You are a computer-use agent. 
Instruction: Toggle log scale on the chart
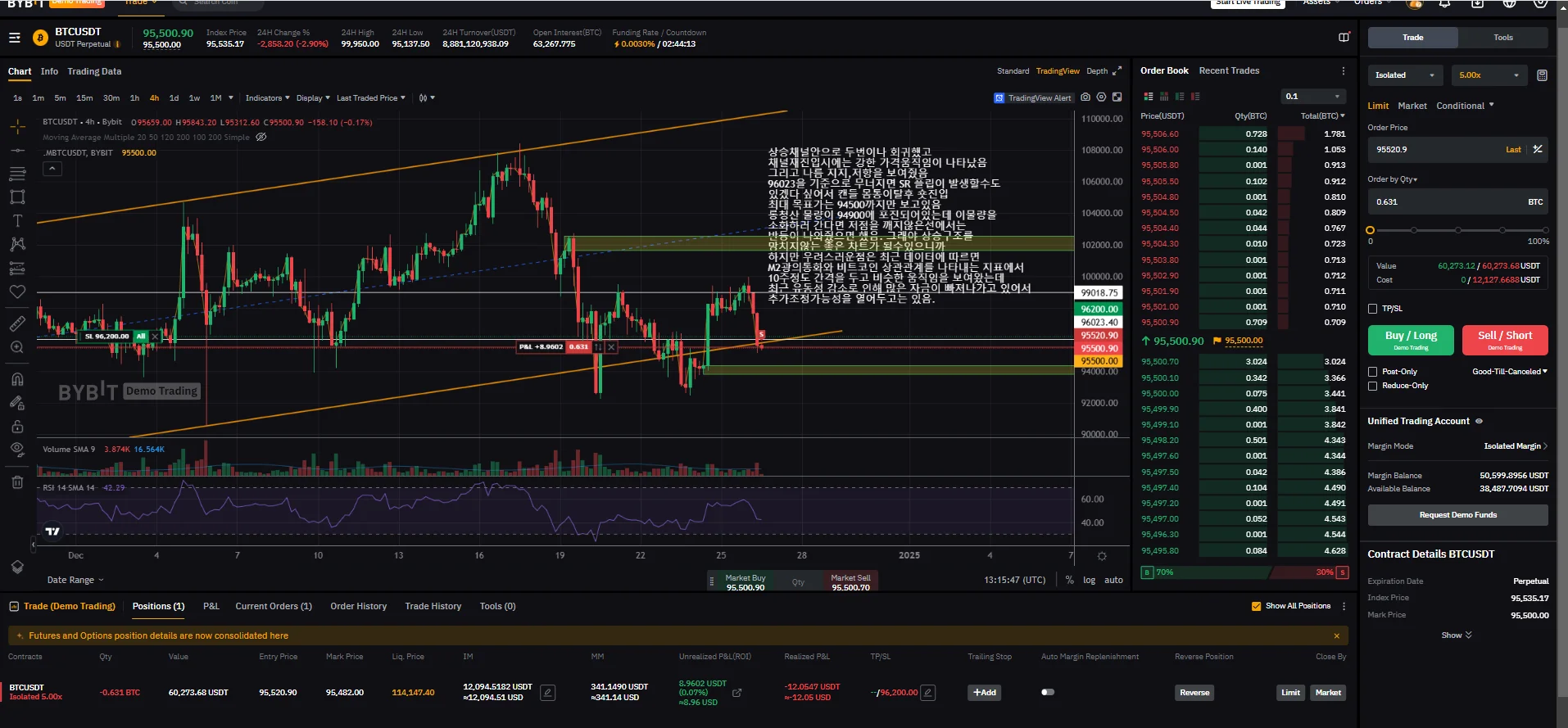(x=1089, y=580)
